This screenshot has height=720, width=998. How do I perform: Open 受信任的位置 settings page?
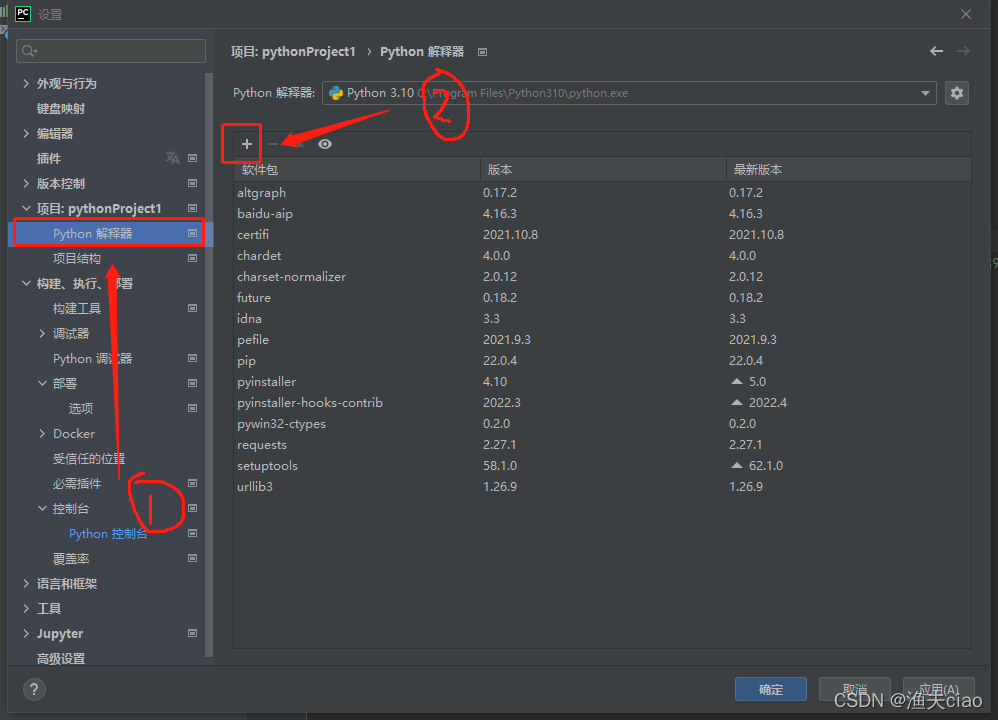click(88, 458)
